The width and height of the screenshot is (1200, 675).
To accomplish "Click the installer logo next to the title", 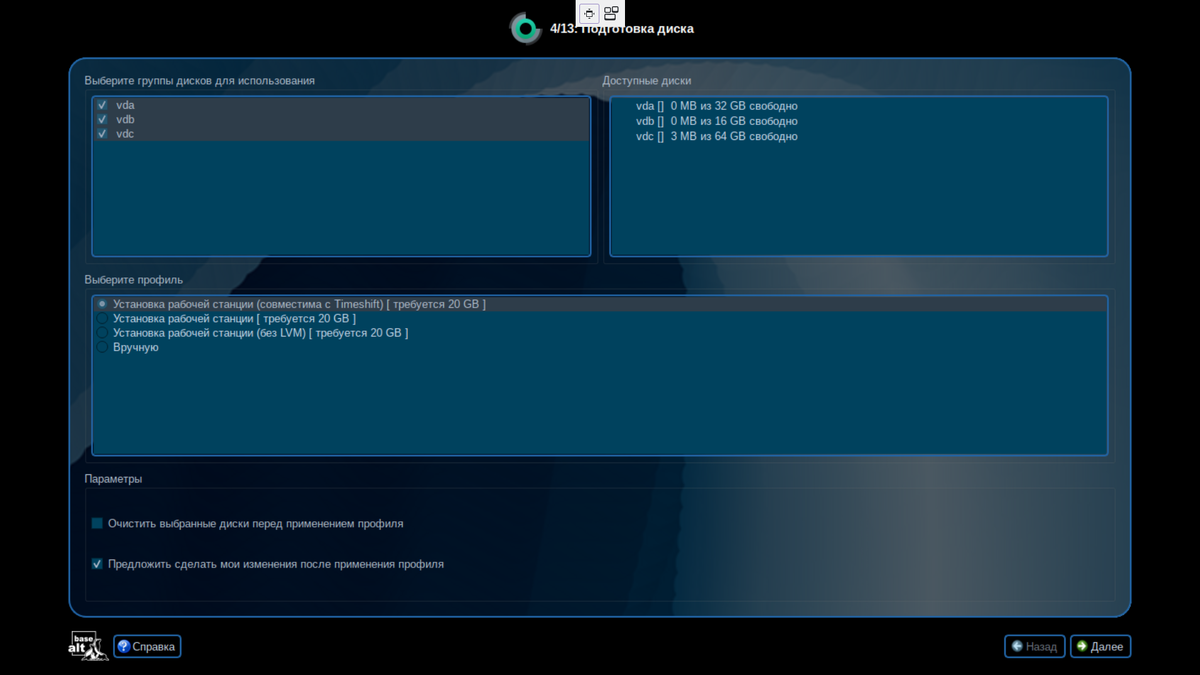I will 525,27.
